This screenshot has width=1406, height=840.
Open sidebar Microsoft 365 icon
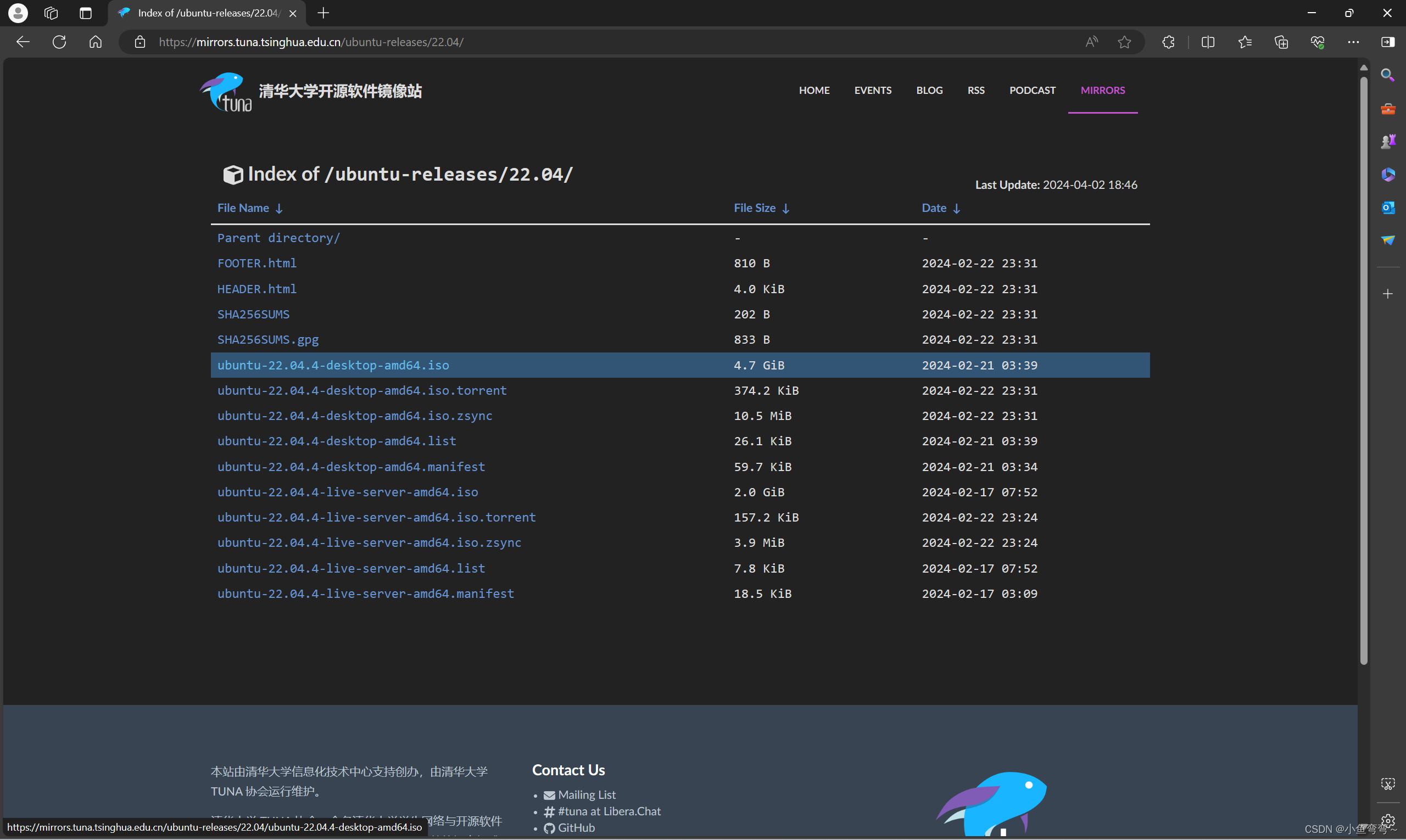(x=1387, y=175)
